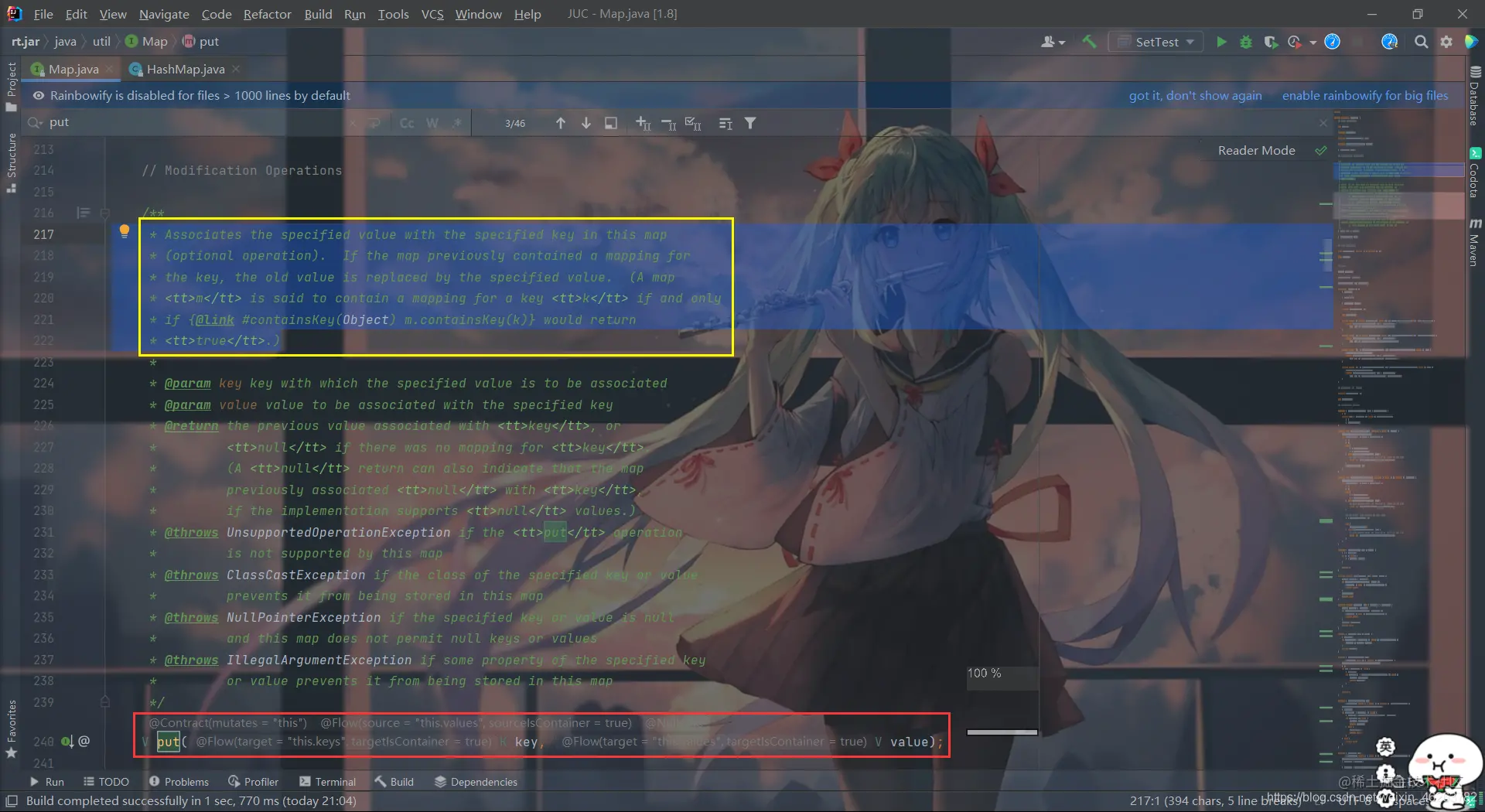Select all occurrences in search bar
The height and width of the screenshot is (812, 1485).
694,123
